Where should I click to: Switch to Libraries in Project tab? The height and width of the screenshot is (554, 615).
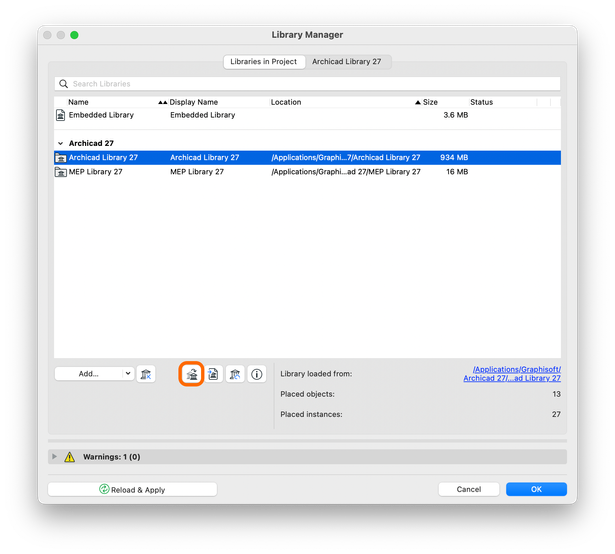click(x=264, y=62)
